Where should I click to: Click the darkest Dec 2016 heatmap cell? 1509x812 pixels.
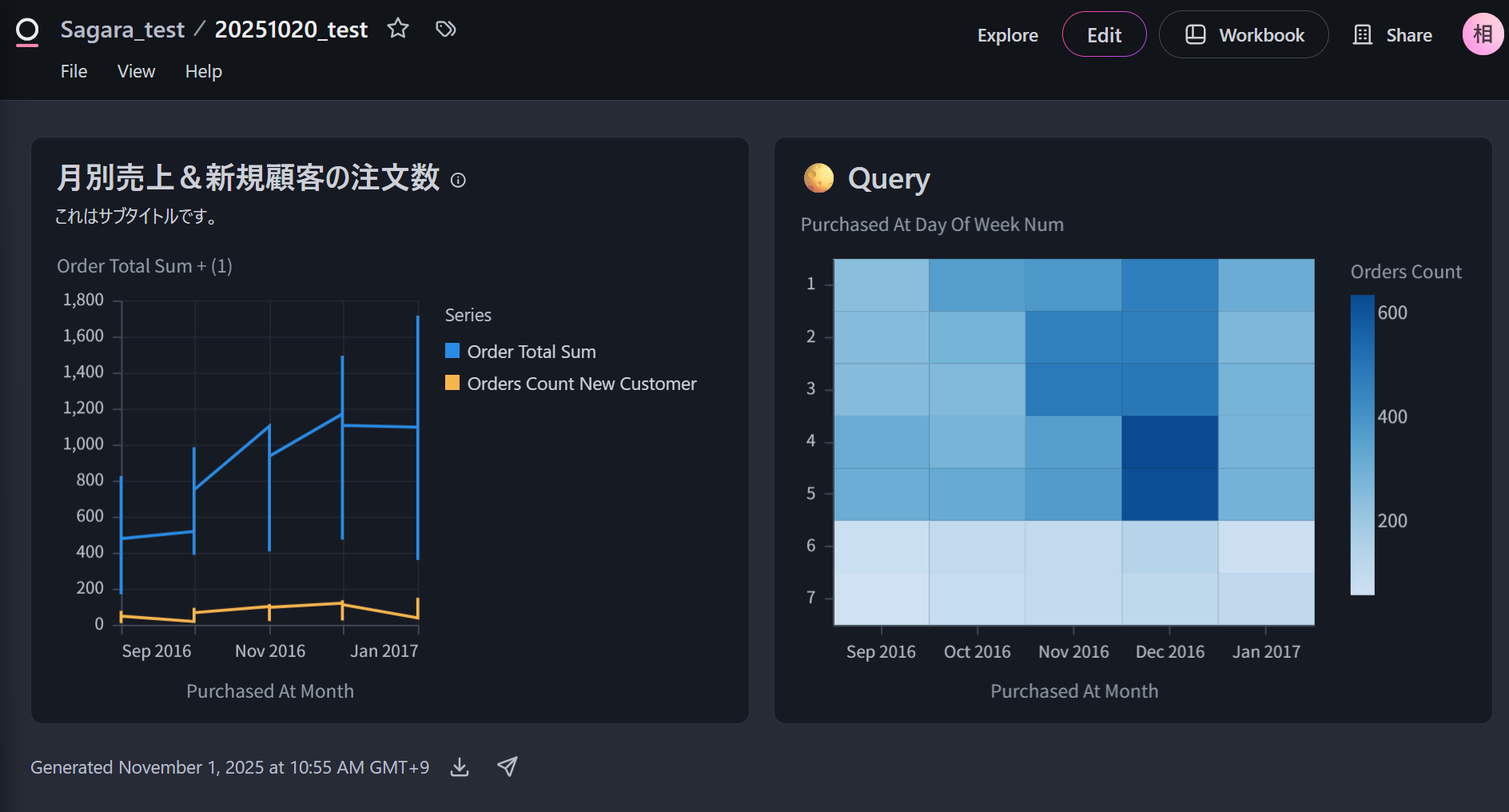tap(1169, 468)
